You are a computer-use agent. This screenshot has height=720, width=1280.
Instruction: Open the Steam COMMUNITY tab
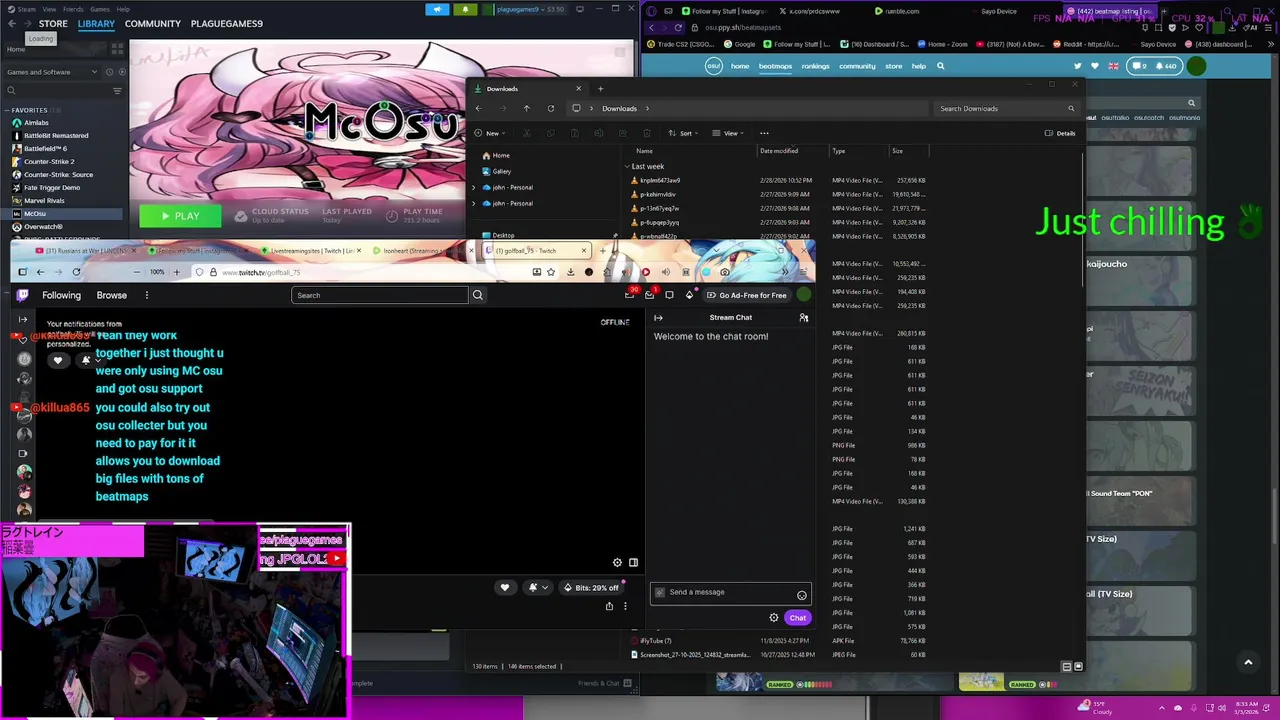[x=153, y=23]
